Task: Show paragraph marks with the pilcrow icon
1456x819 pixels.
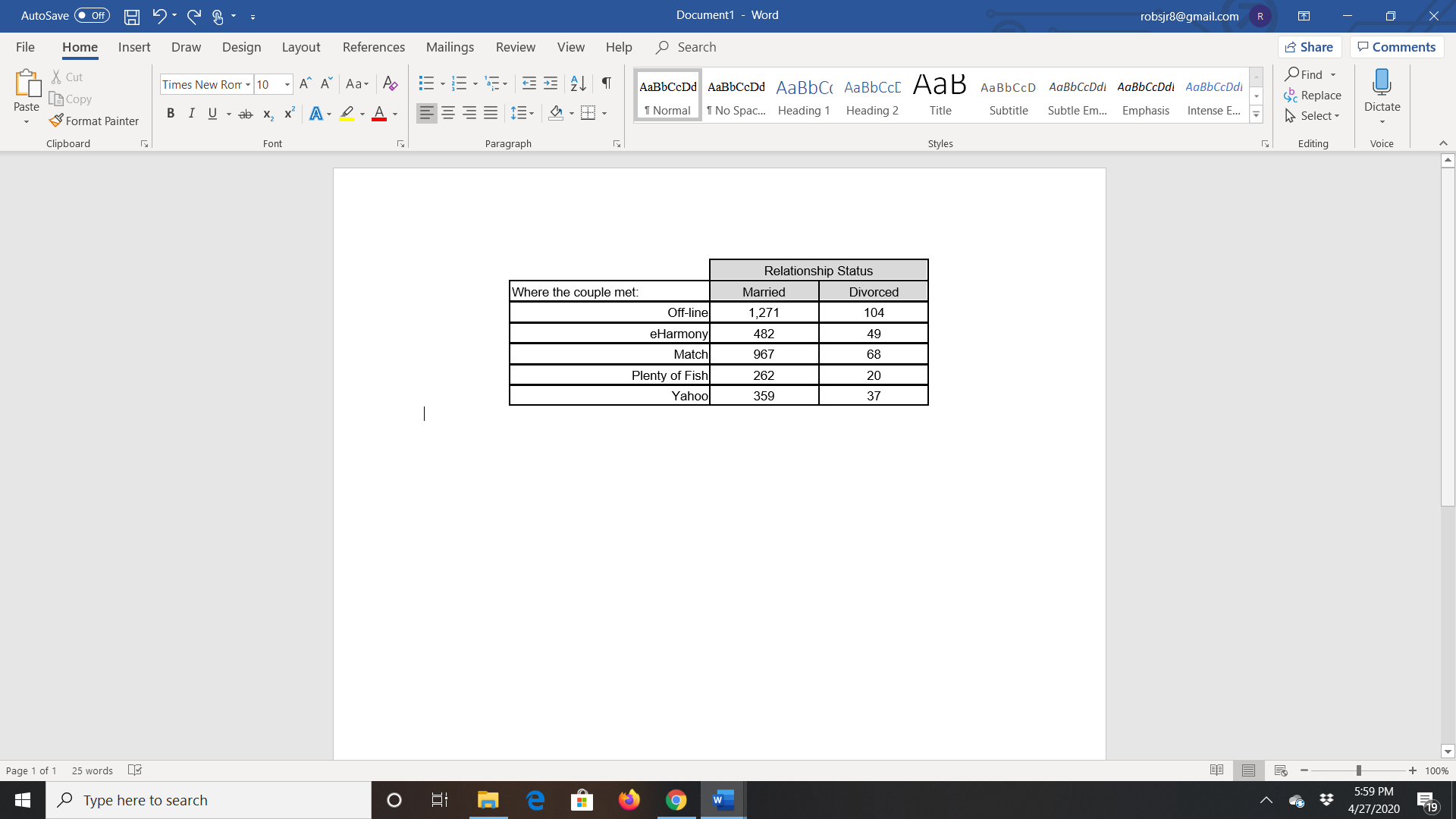Action: [605, 83]
